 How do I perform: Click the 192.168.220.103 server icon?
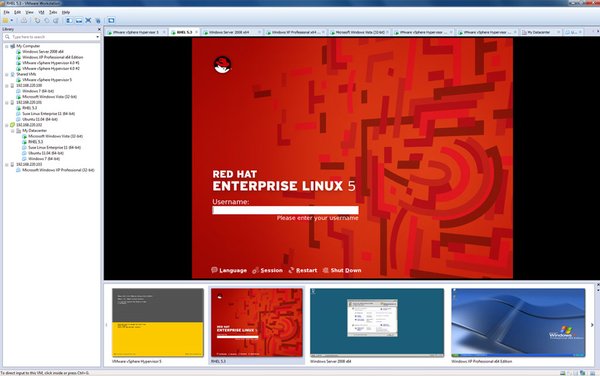click(13, 164)
